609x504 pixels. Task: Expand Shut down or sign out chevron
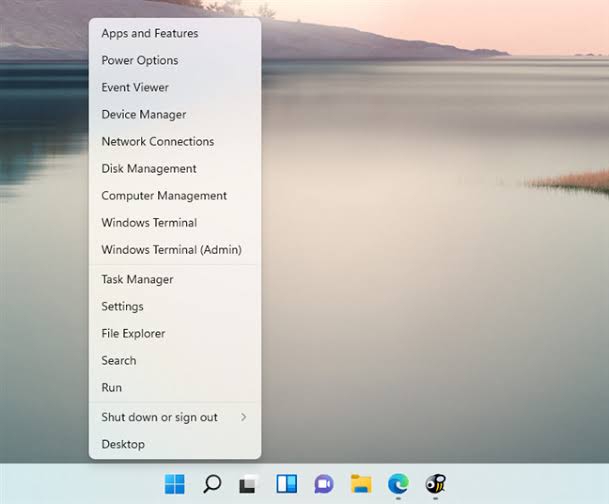[244, 417]
